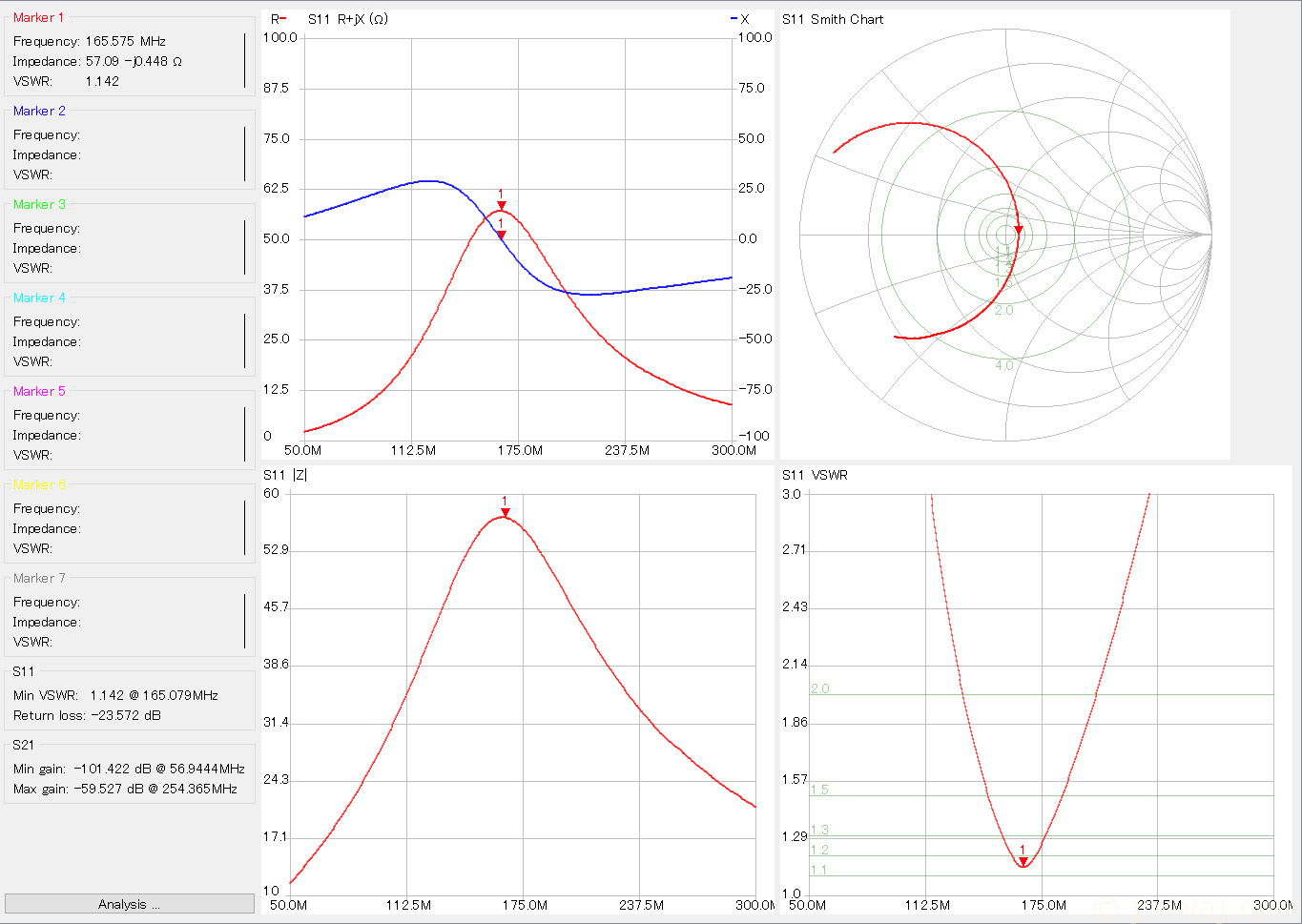
Task: Click the 112.5M axis label on R+jX chart
Action: [x=413, y=450]
